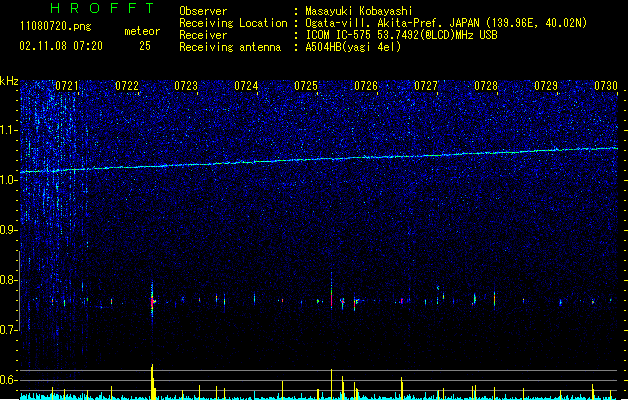Screen dimensions: 629x400
Task: Click the date stamp 02.11.08 07:20
Action: click(x=61, y=46)
